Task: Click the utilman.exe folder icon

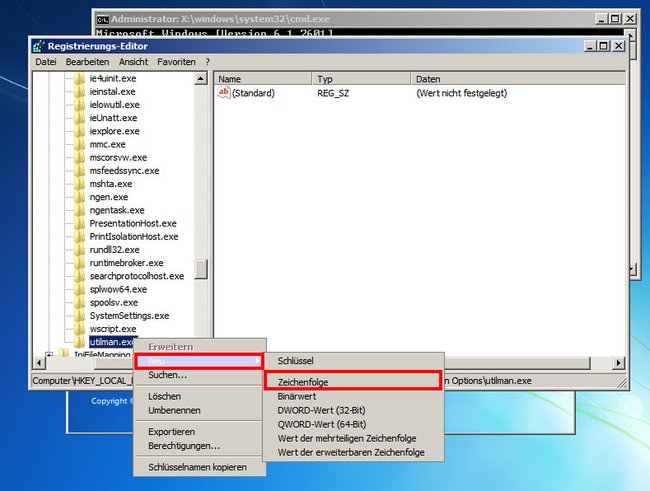Action: (x=80, y=342)
